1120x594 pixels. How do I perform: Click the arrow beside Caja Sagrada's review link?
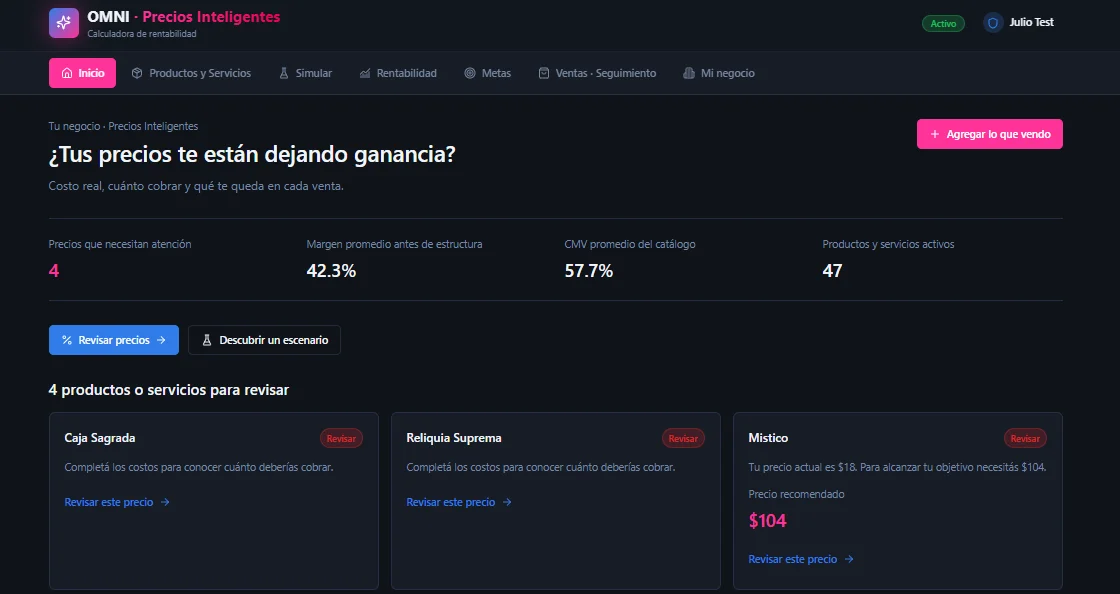(165, 502)
